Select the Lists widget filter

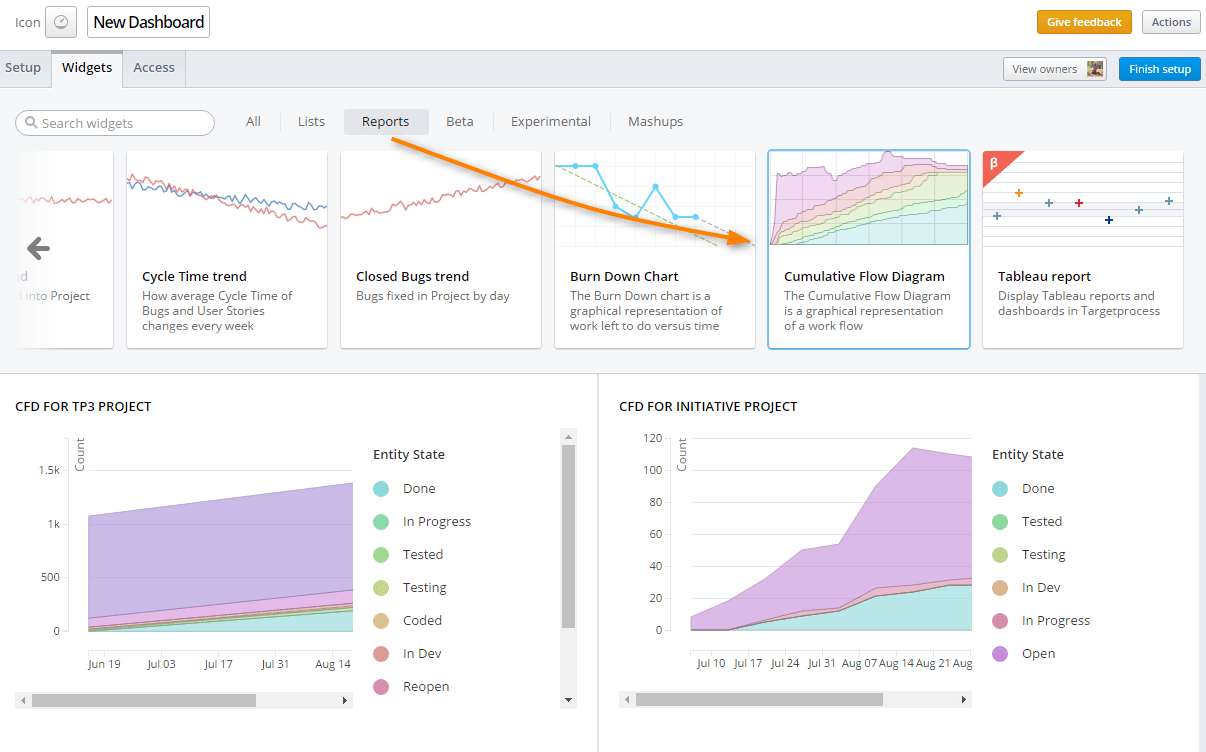click(310, 121)
